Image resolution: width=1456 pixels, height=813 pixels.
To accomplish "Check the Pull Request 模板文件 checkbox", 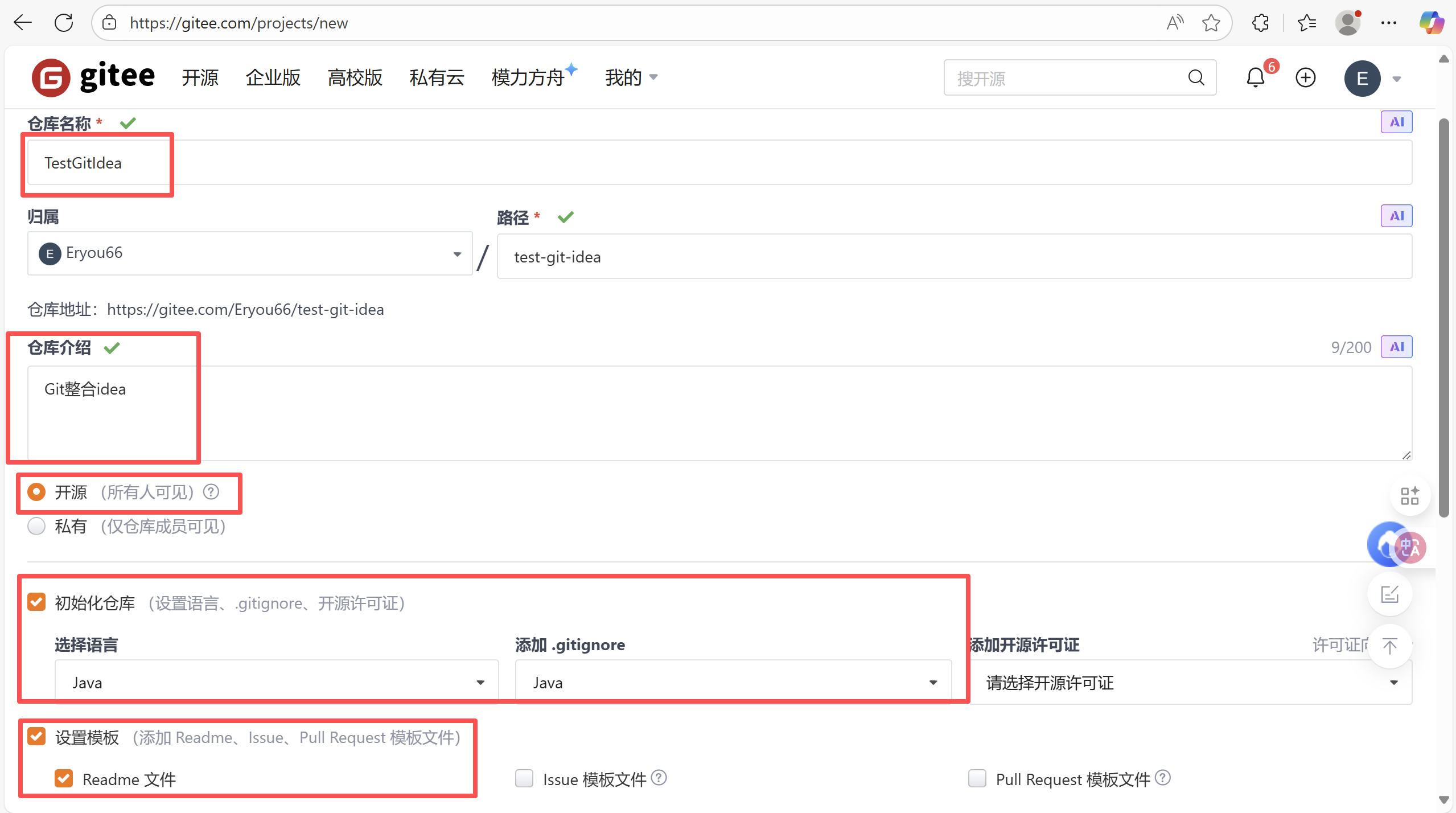I will 977,778.
